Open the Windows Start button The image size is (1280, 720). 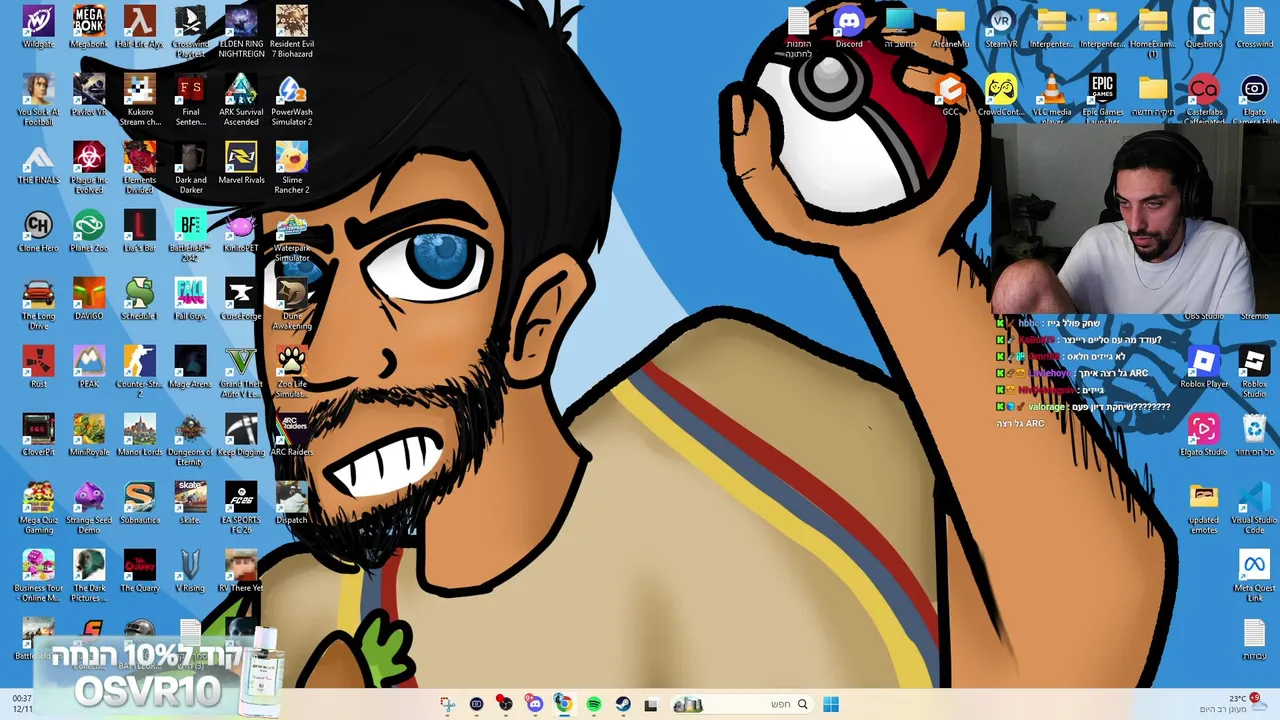(831, 704)
